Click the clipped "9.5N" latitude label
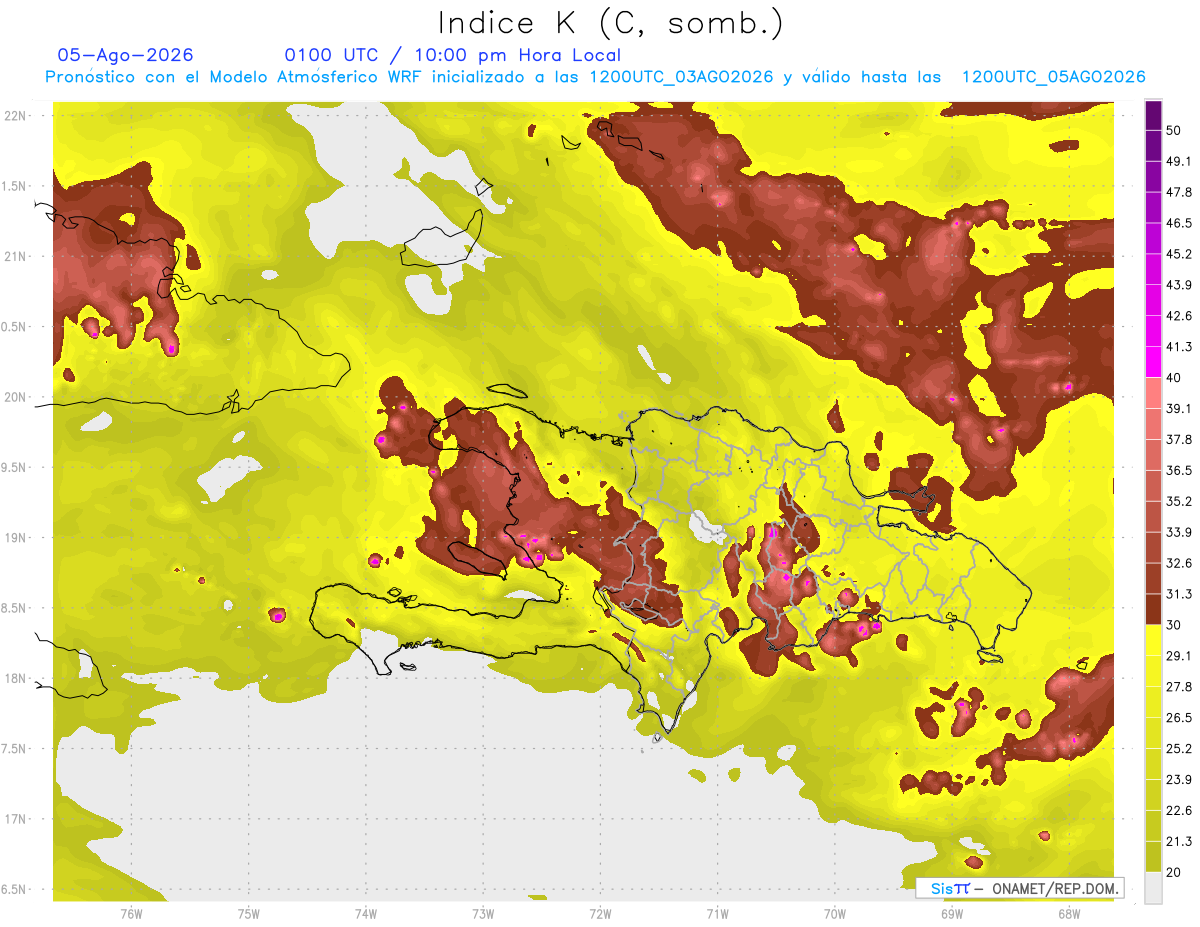The image size is (1200, 927). pos(15,467)
